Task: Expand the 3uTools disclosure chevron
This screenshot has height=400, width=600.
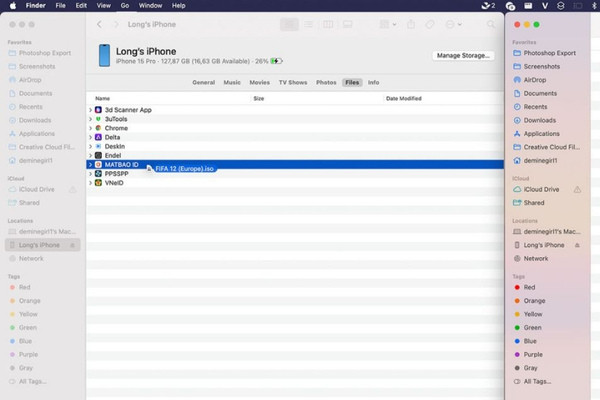Action: (91, 119)
